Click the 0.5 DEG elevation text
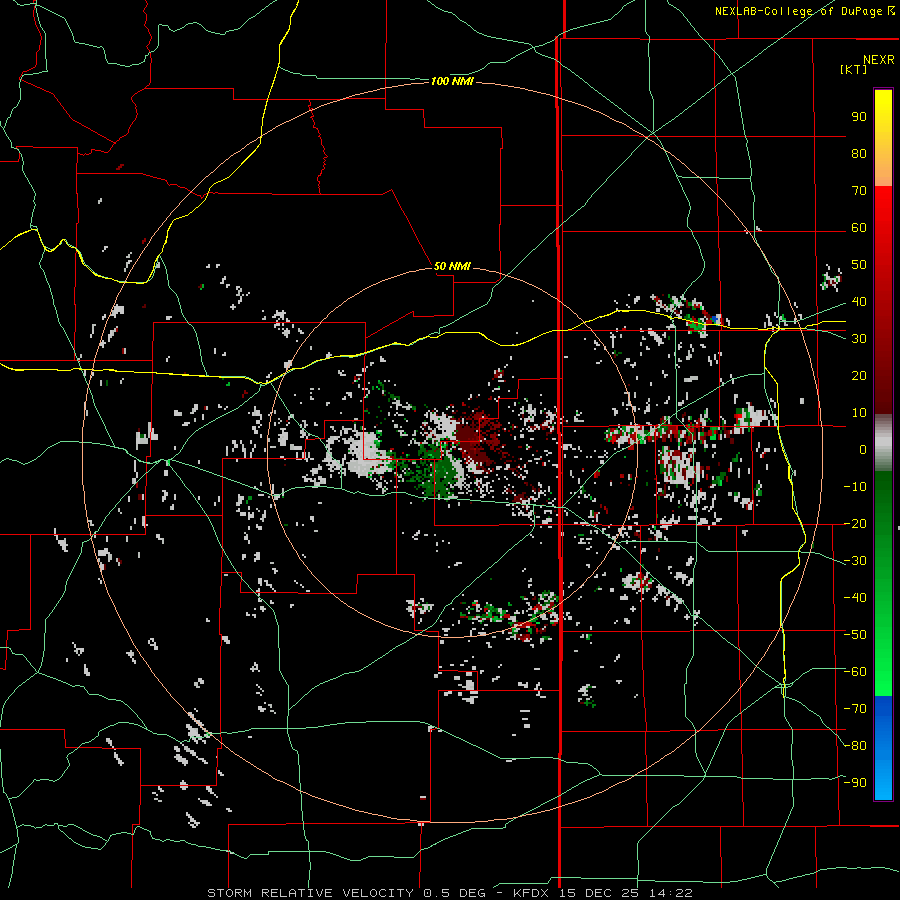The image size is (900, 900). tap(455, 893)
